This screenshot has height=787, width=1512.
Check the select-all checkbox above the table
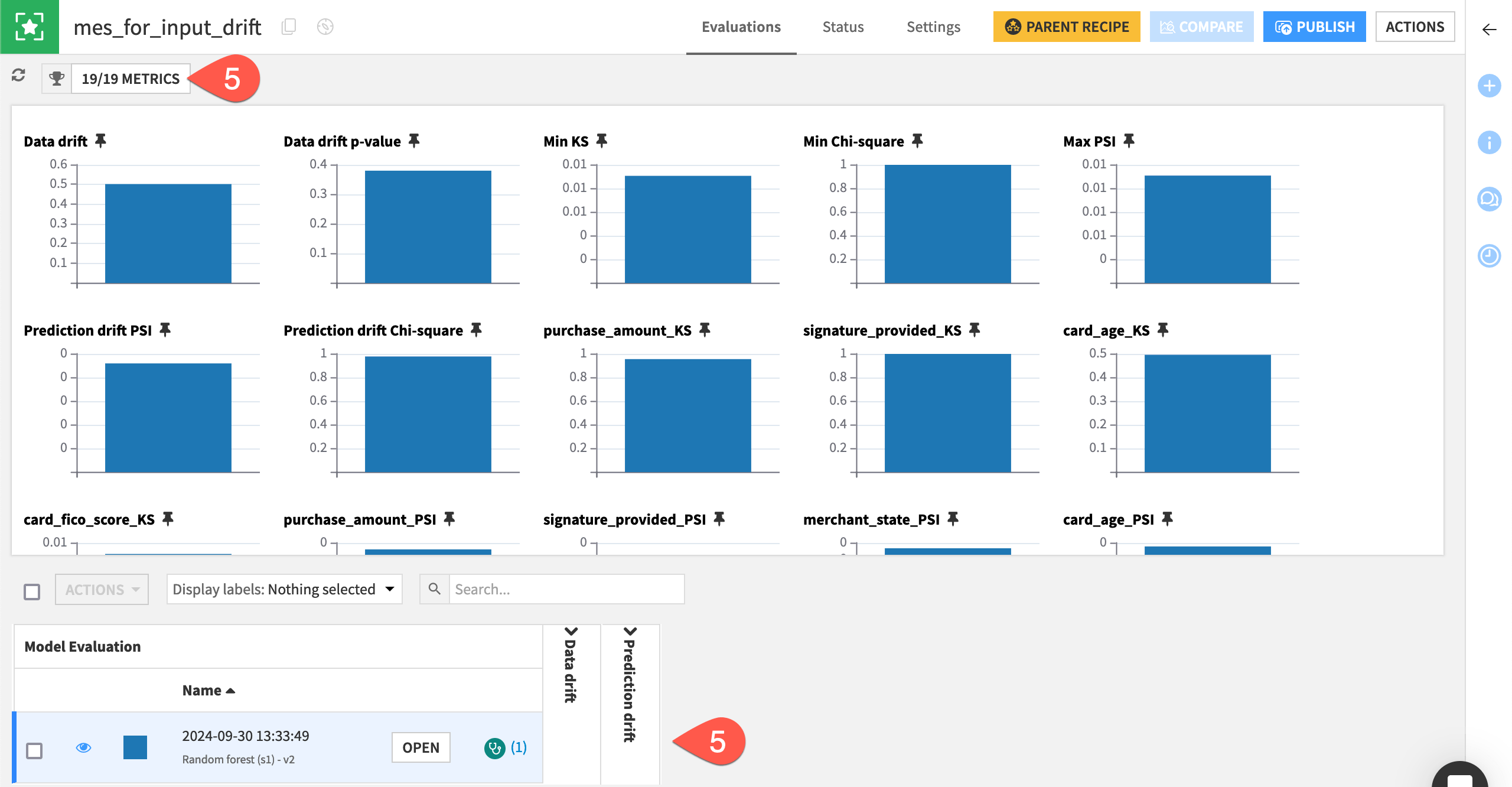click(31, 590)
